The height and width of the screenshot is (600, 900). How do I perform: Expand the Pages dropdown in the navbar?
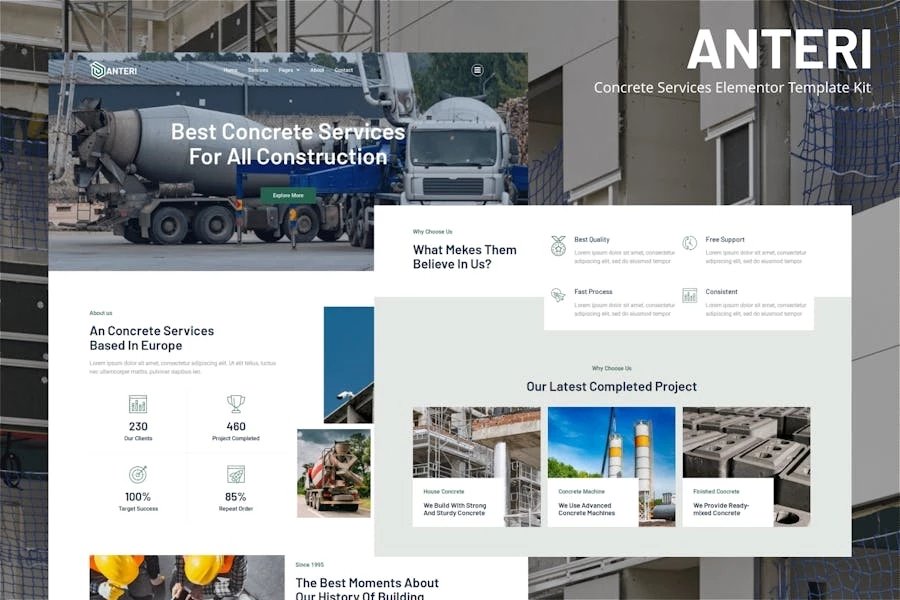point(285,70)
